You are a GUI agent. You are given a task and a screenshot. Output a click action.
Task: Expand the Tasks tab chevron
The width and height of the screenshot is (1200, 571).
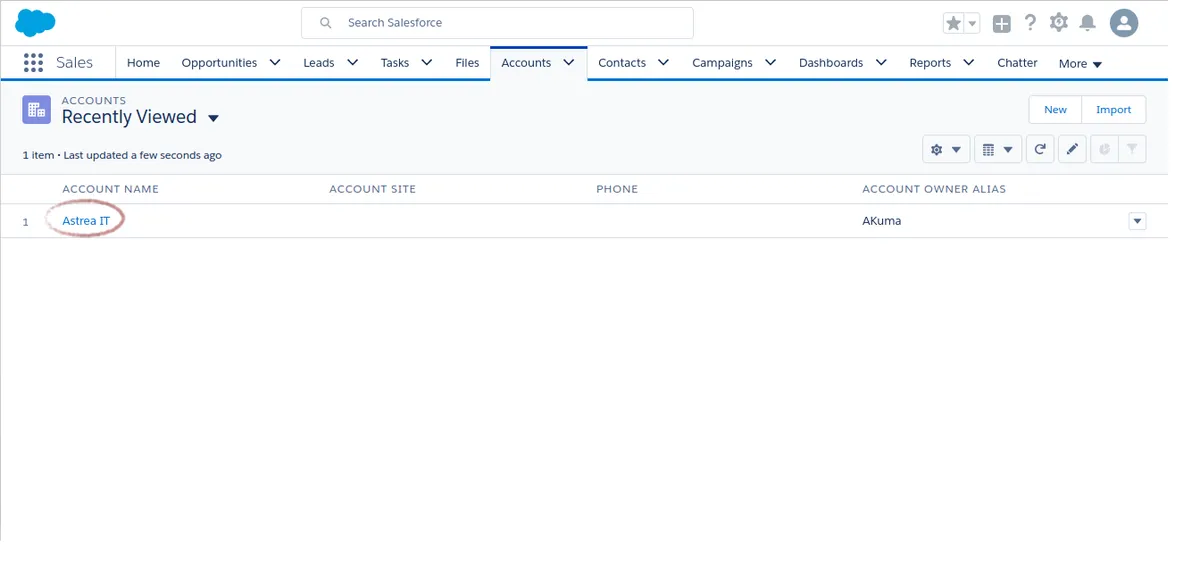pos(427,62)
